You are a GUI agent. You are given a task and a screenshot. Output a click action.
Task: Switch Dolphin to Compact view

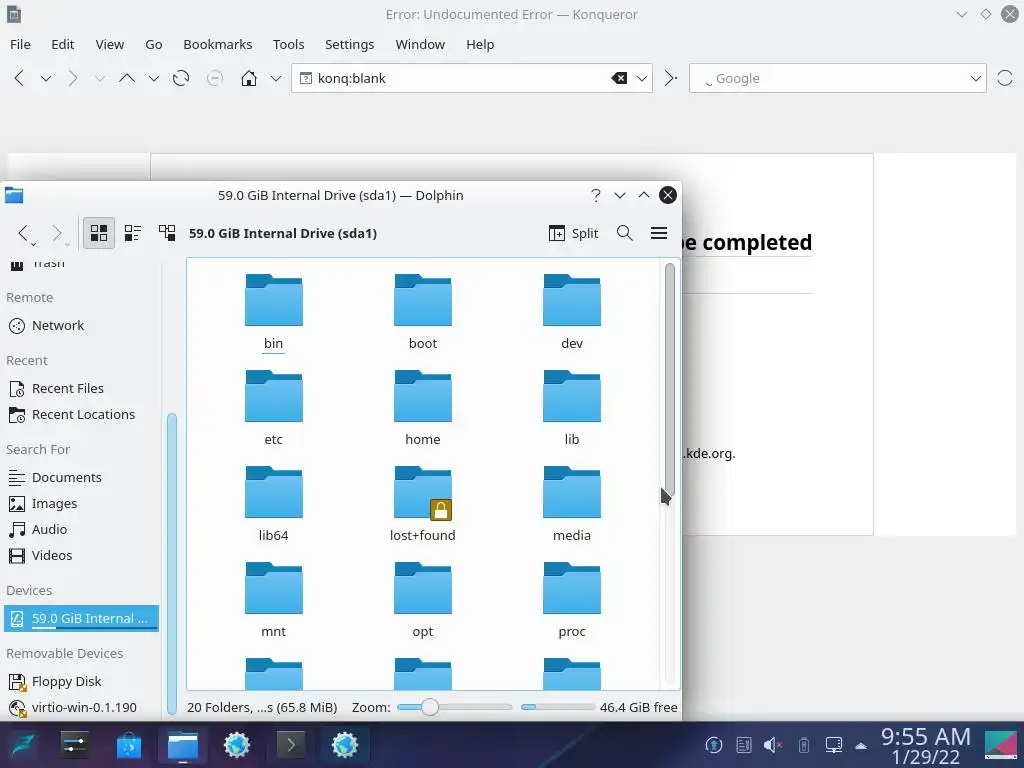coord(133,233)
